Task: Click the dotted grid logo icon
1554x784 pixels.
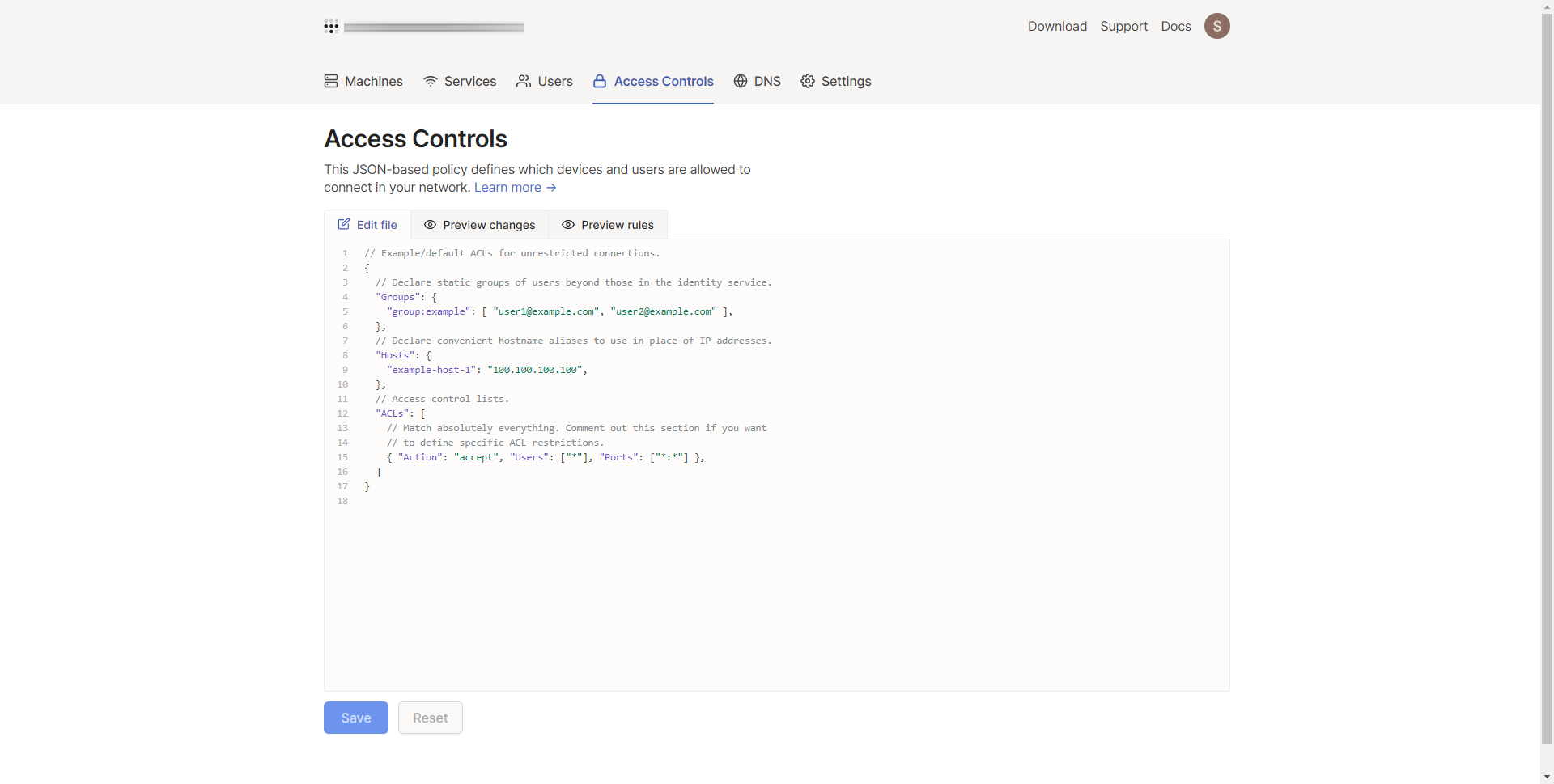Action: pos(331,27)
